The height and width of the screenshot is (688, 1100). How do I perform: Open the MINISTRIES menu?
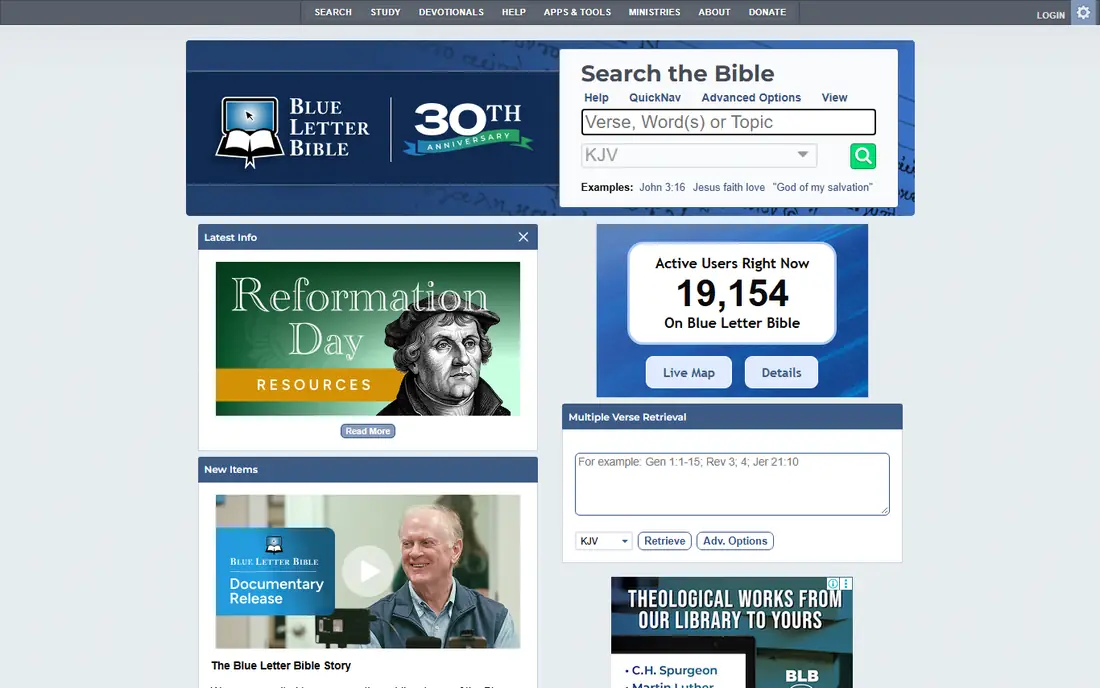[655, 12]
